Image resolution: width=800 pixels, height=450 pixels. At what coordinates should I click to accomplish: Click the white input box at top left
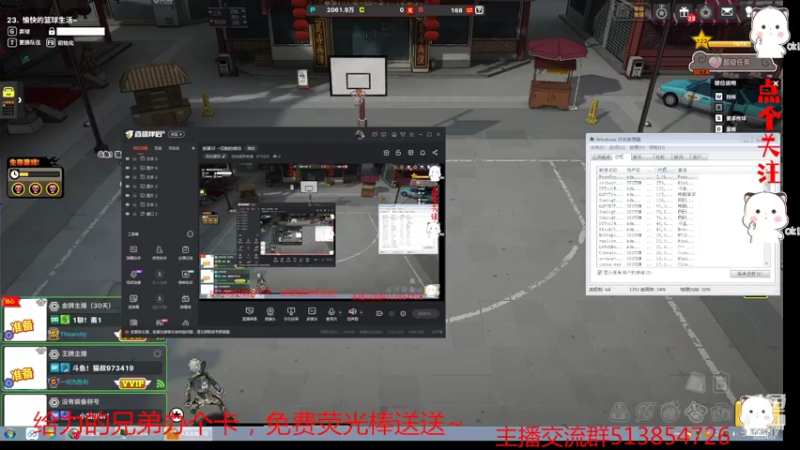(81, 31)
